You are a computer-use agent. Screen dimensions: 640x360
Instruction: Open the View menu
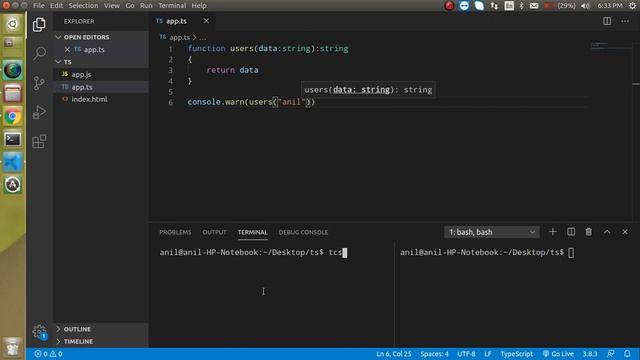[111, 6]
